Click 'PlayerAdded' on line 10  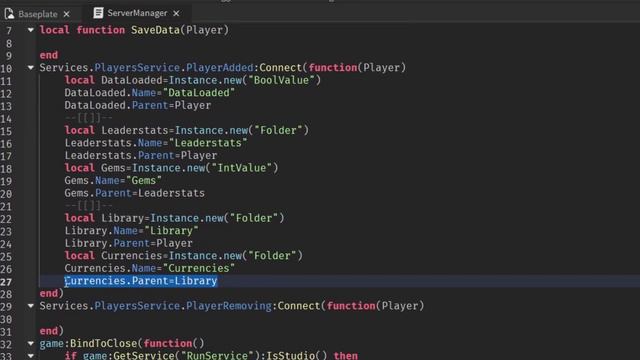220,67
